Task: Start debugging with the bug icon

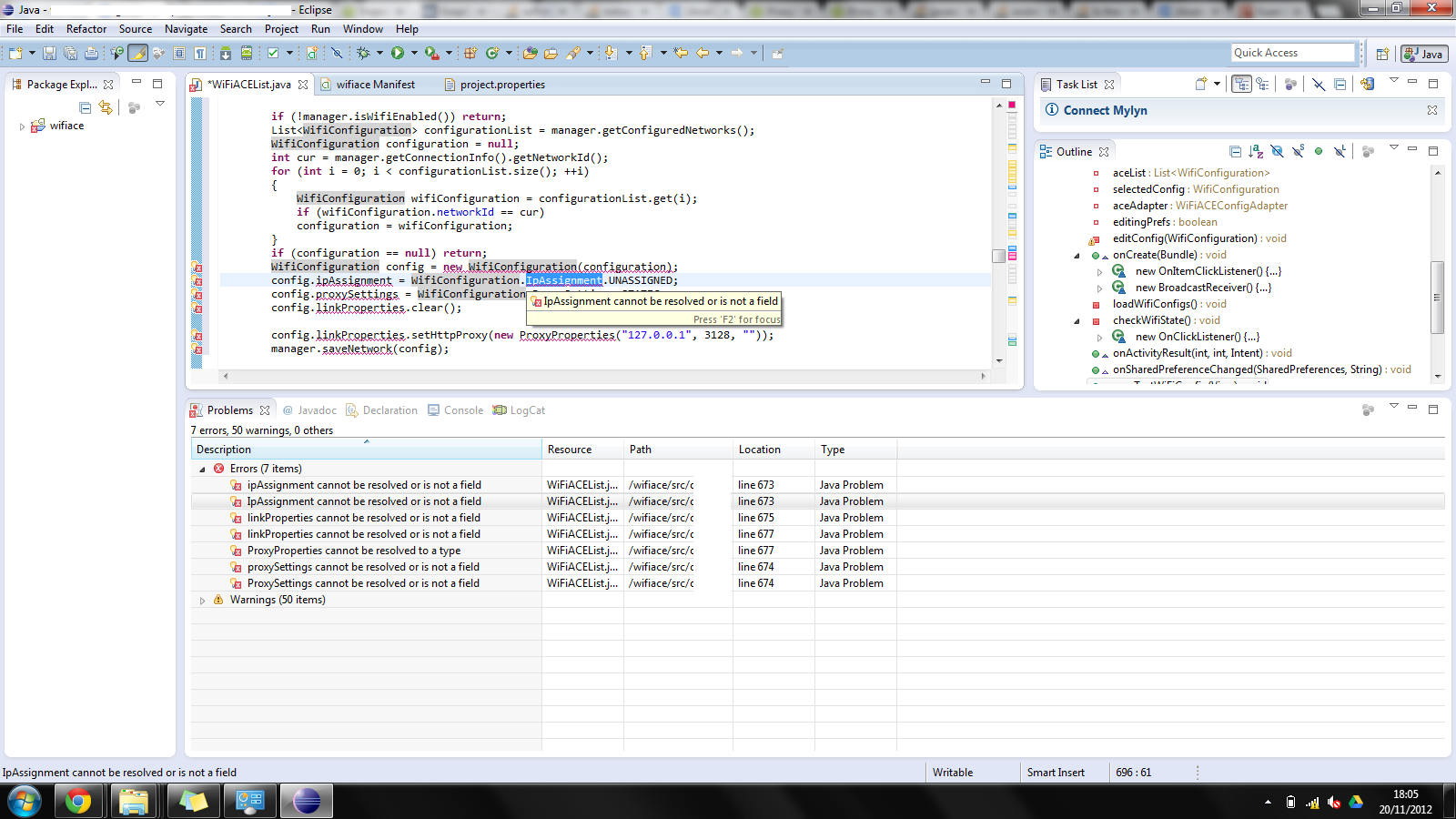Action: coord(363,54)
